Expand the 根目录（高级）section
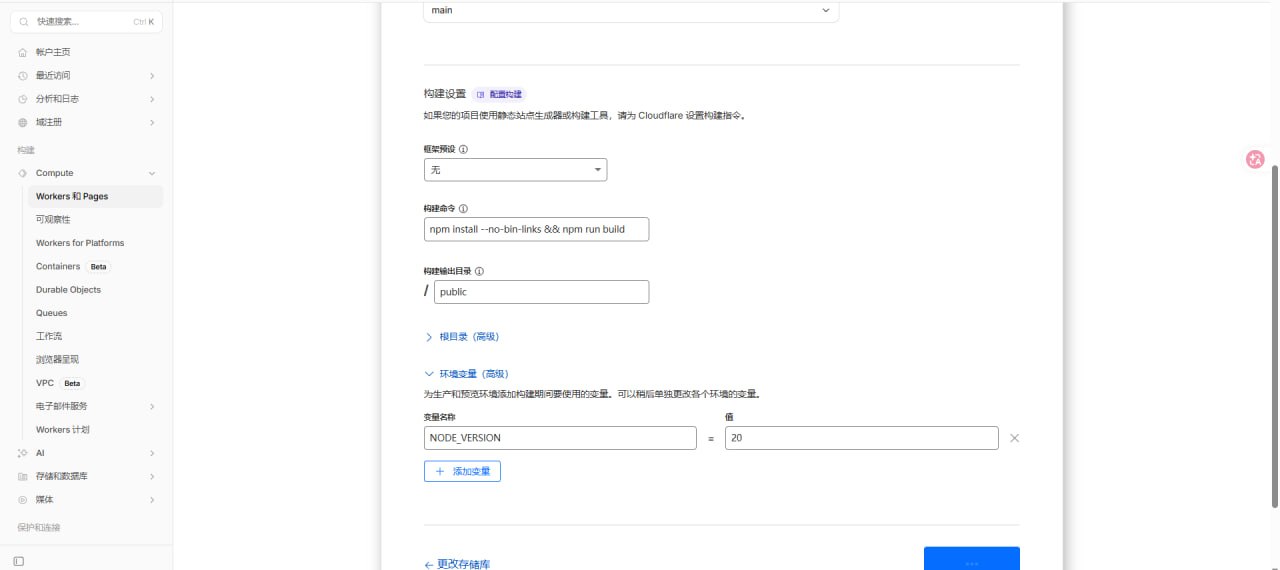 point(462,337)
